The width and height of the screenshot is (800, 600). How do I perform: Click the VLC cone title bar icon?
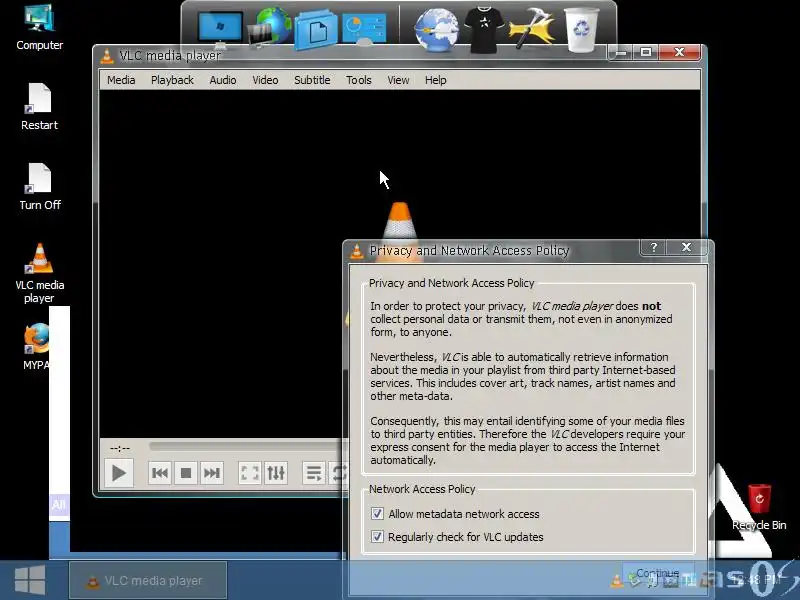pos(107,56)
